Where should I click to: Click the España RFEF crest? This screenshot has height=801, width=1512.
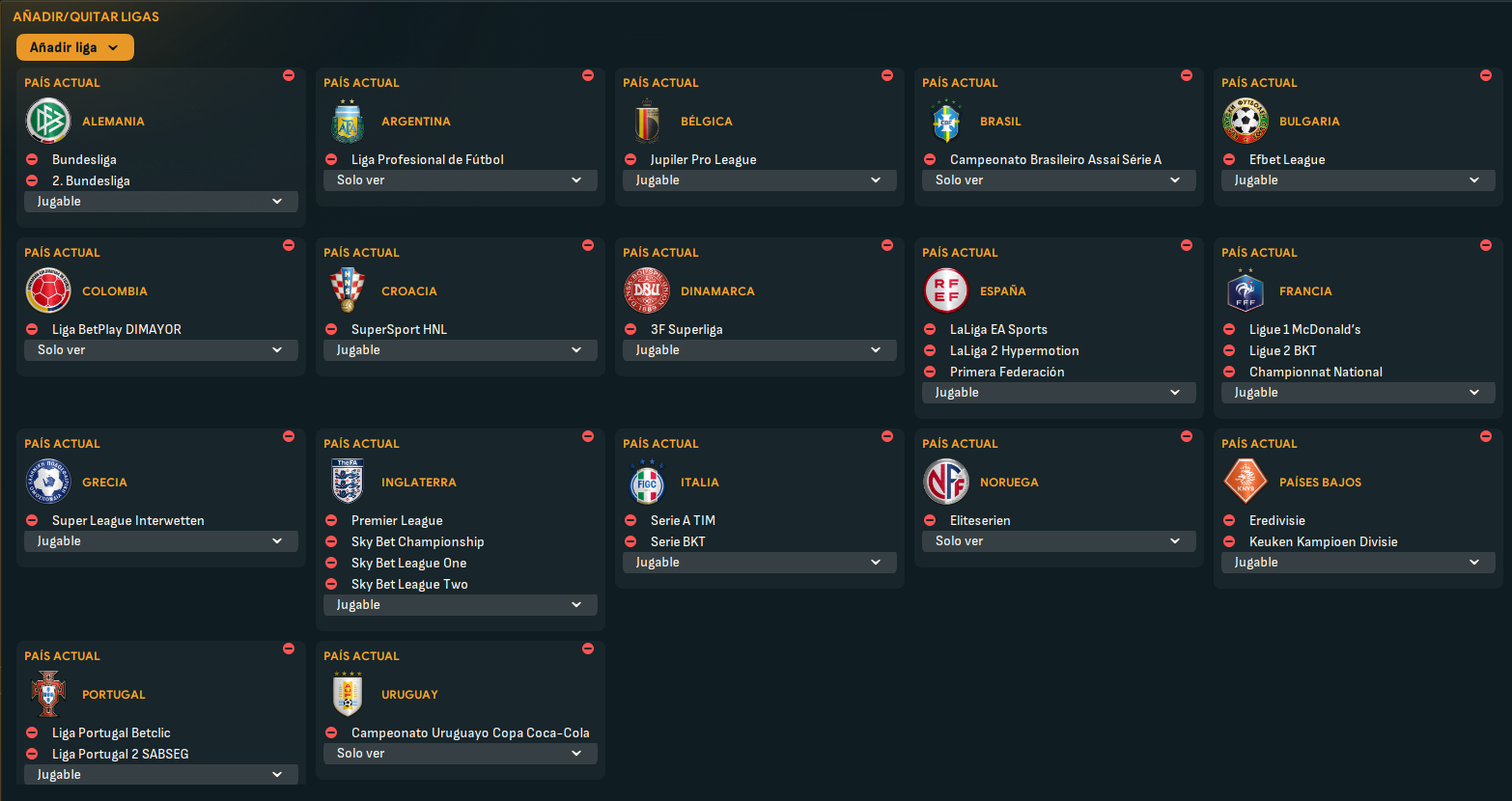coord(946,291)
